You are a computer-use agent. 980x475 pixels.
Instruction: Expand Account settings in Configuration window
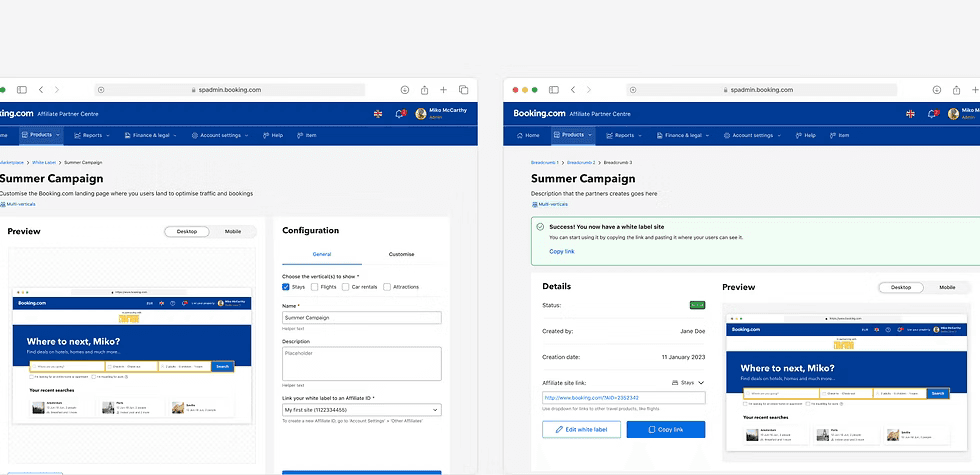pos(220,135)
